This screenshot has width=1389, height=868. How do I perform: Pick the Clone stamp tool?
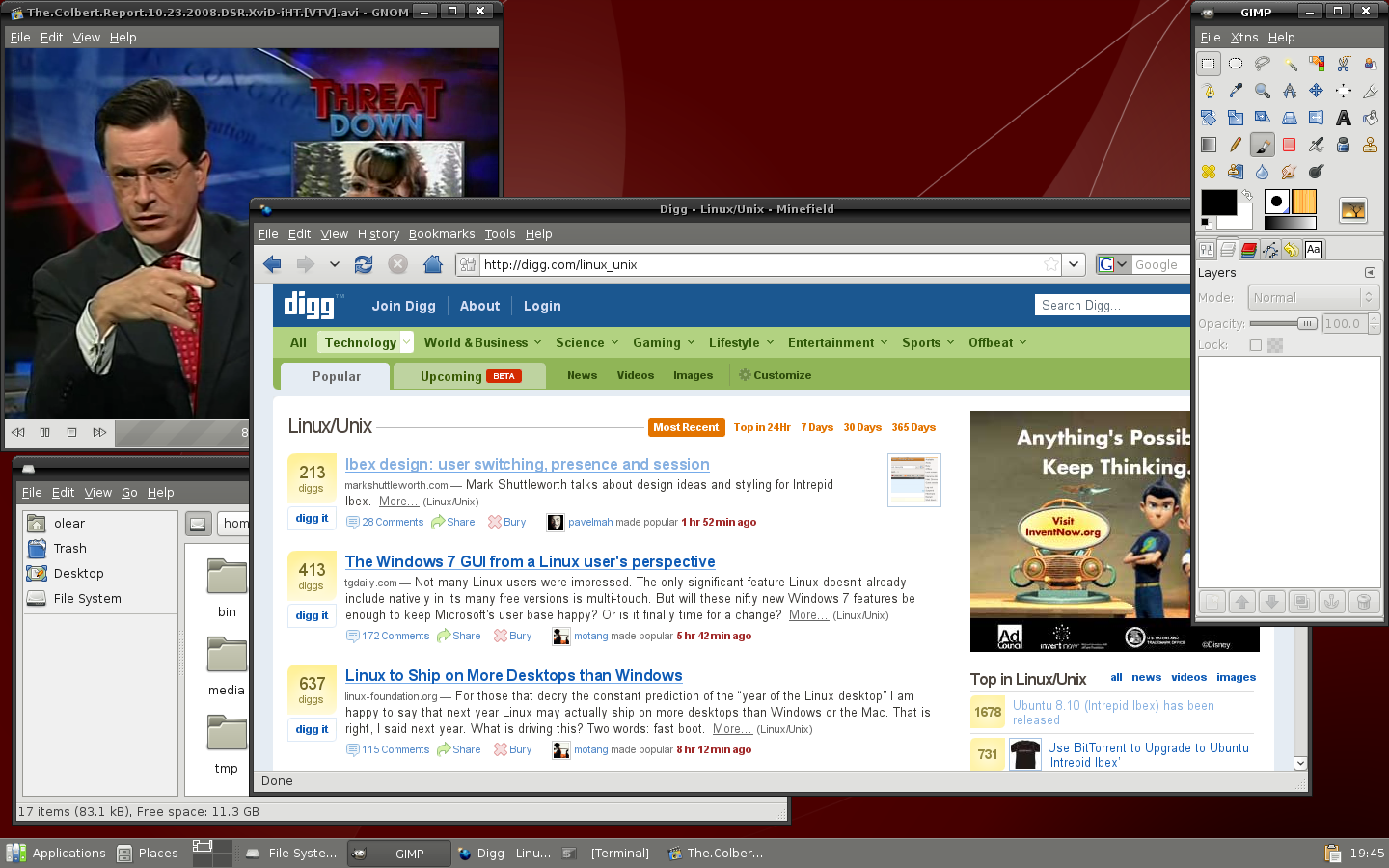1371,145
